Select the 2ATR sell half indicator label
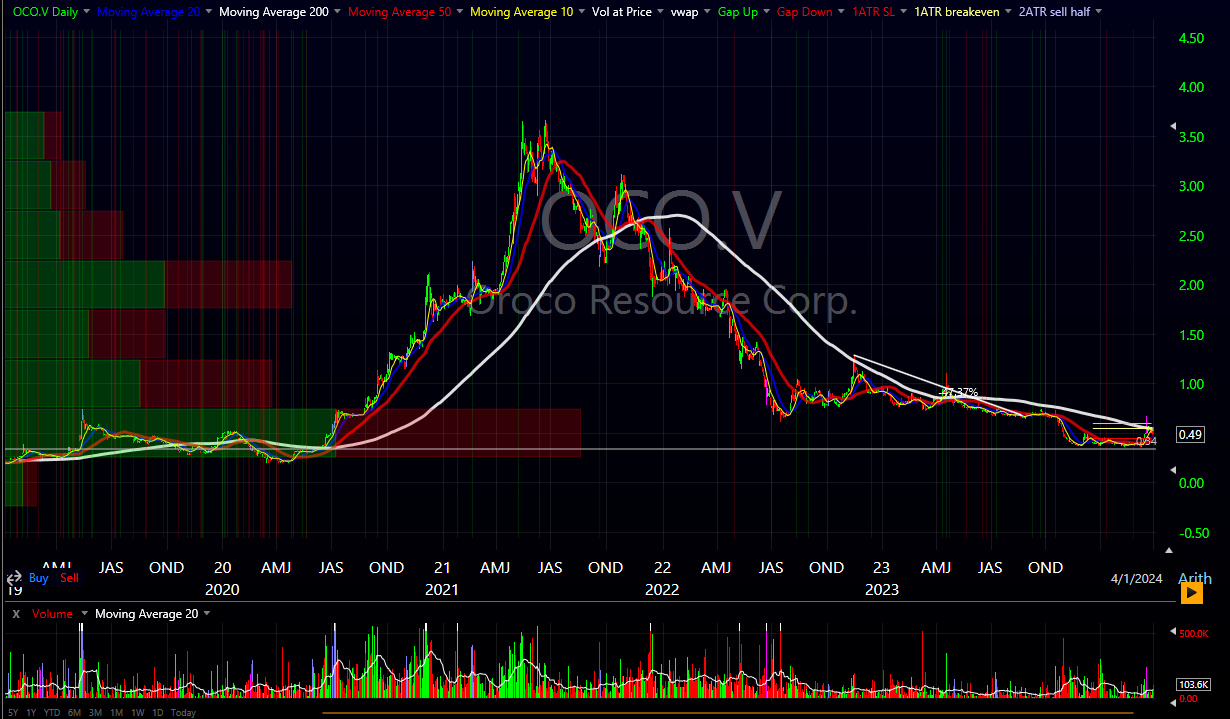The width and height of the screenshot is (1230, 719). [x=1054, y=12]
